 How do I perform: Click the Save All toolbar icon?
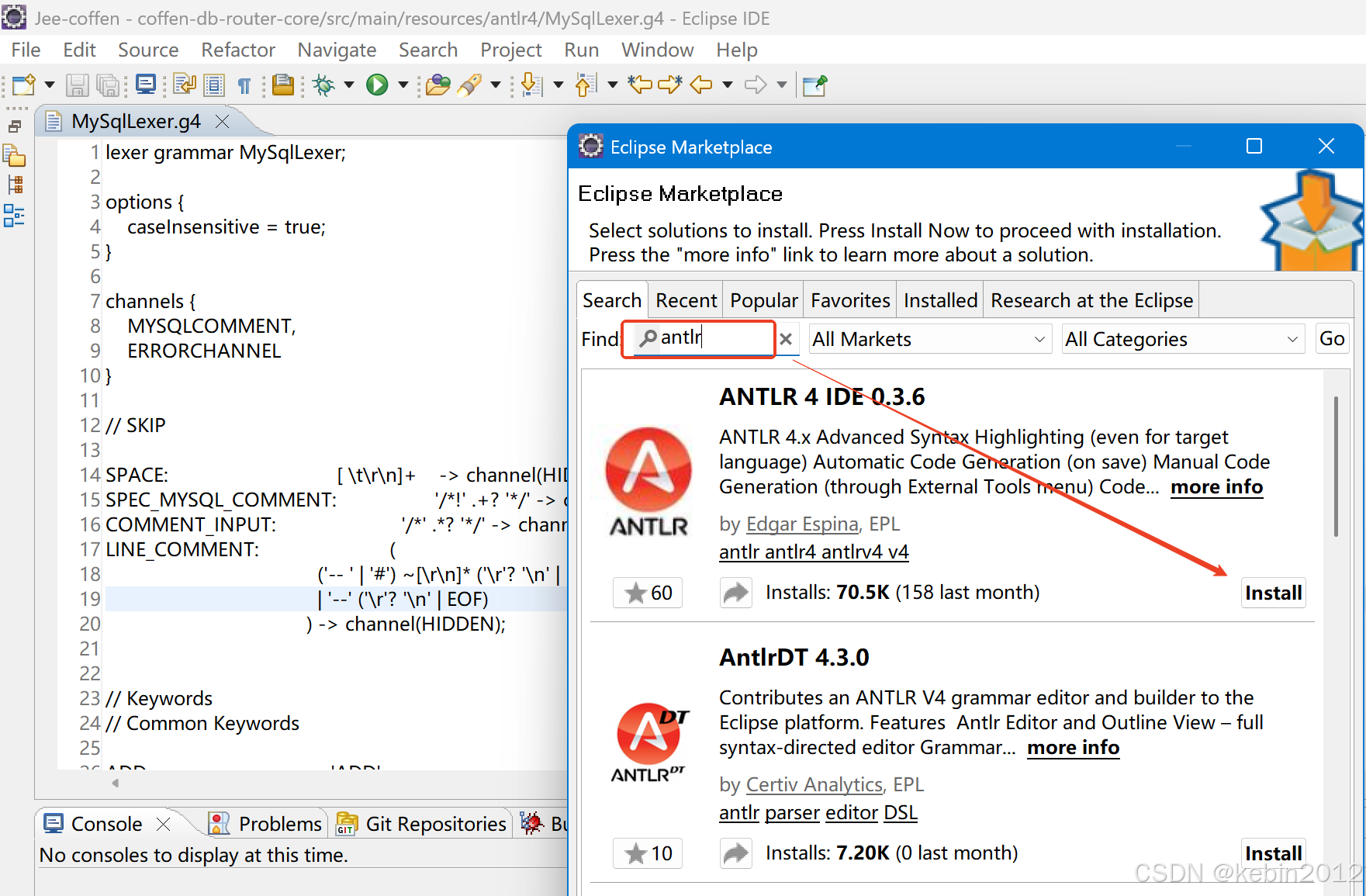point(109,85)
